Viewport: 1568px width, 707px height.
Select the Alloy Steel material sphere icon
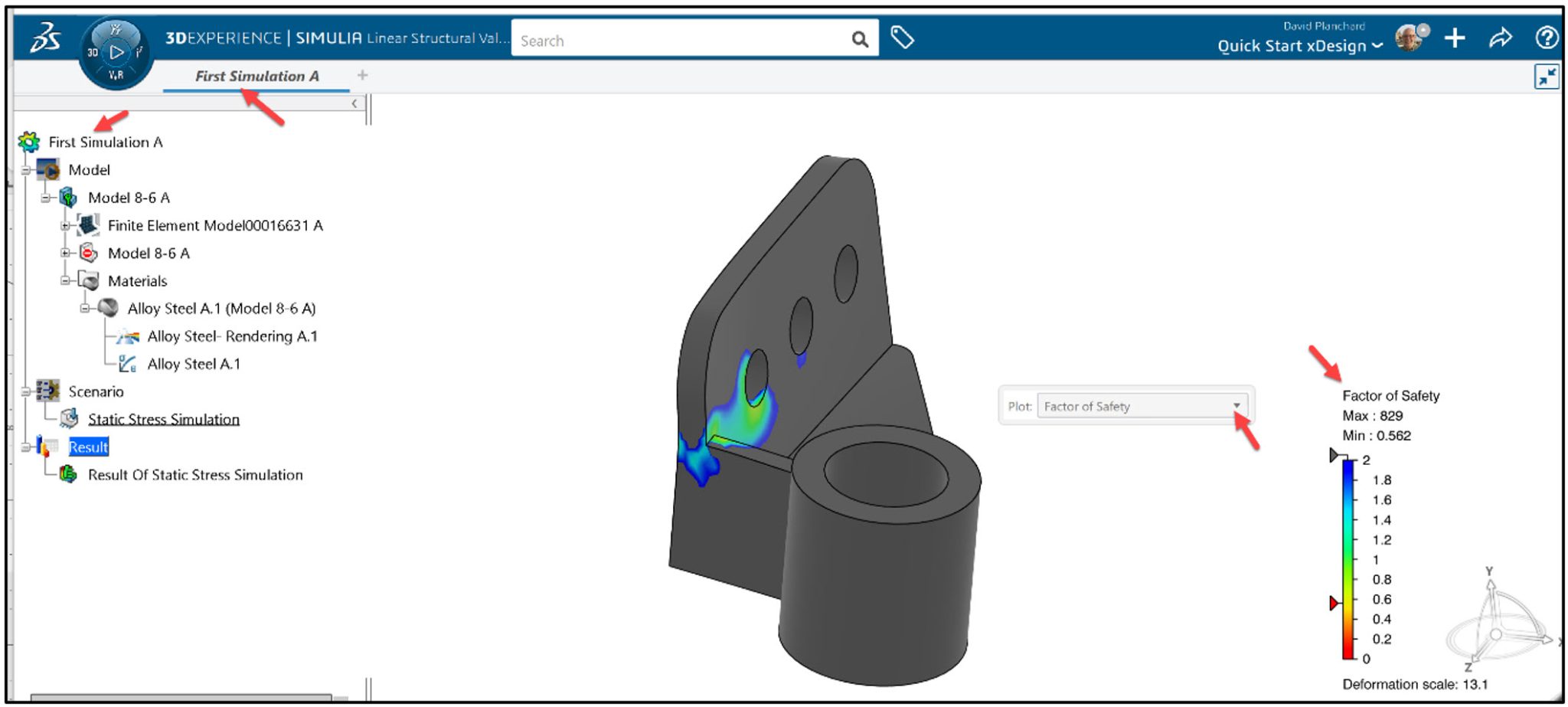pyautogui.click(x=107, y=308)
